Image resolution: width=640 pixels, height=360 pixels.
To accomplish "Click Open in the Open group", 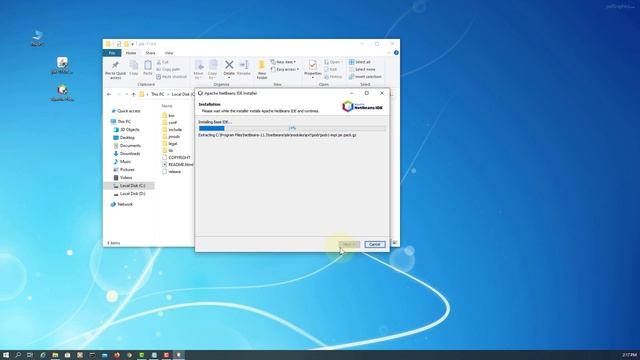I will [x=333, y=62].
